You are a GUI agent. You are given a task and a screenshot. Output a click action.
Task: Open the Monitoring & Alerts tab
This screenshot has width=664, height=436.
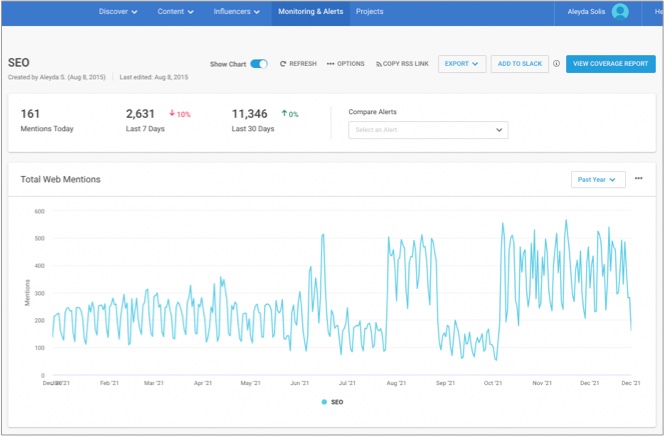coord(310,12)
